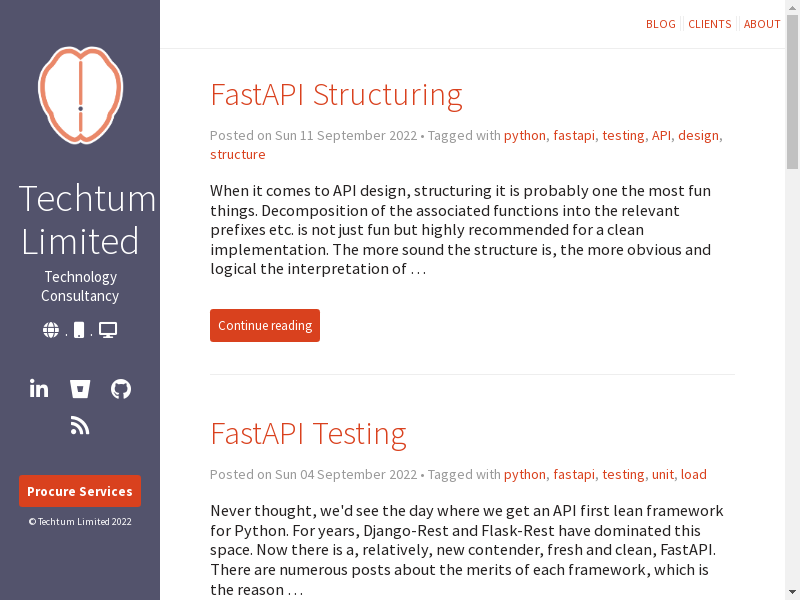This screenshot has height=600, width=800.
Task: Open the LinkedIn profile icon
Action: pyautogui.click(x=39, y=389)
